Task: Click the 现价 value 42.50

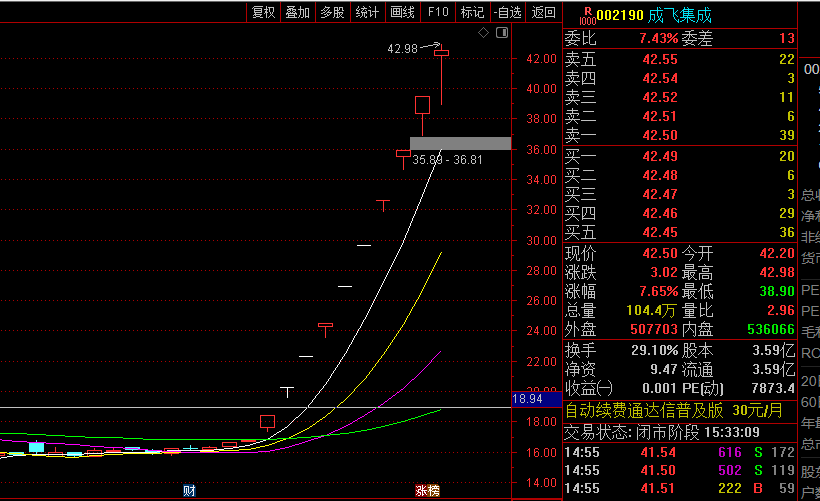Action: (x=660, y=253)
